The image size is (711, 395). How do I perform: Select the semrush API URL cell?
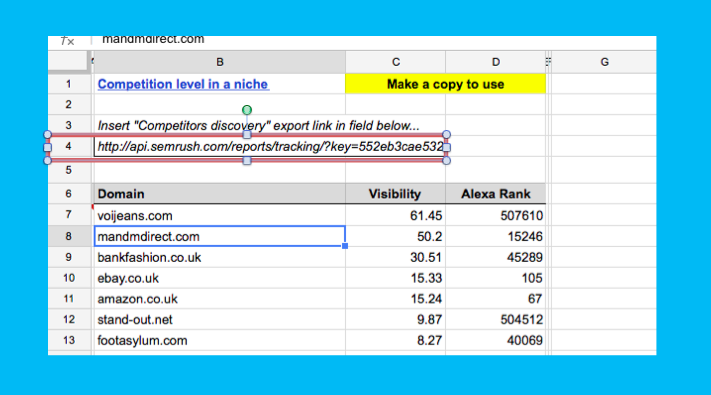[270, 147]
